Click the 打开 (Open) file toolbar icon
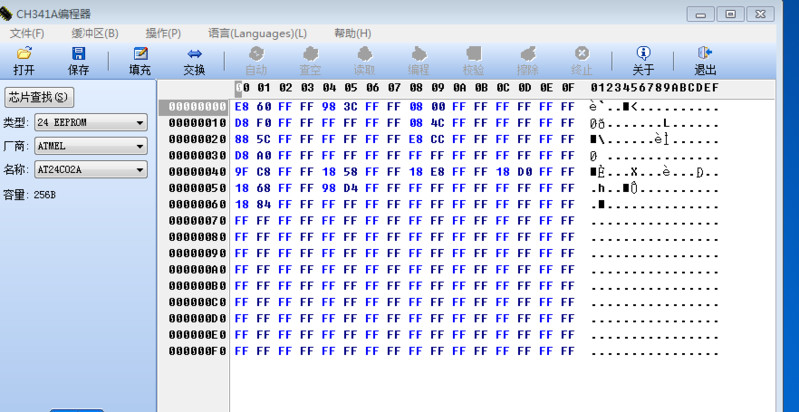Viewport: 799px width, 412px height. 24,60
